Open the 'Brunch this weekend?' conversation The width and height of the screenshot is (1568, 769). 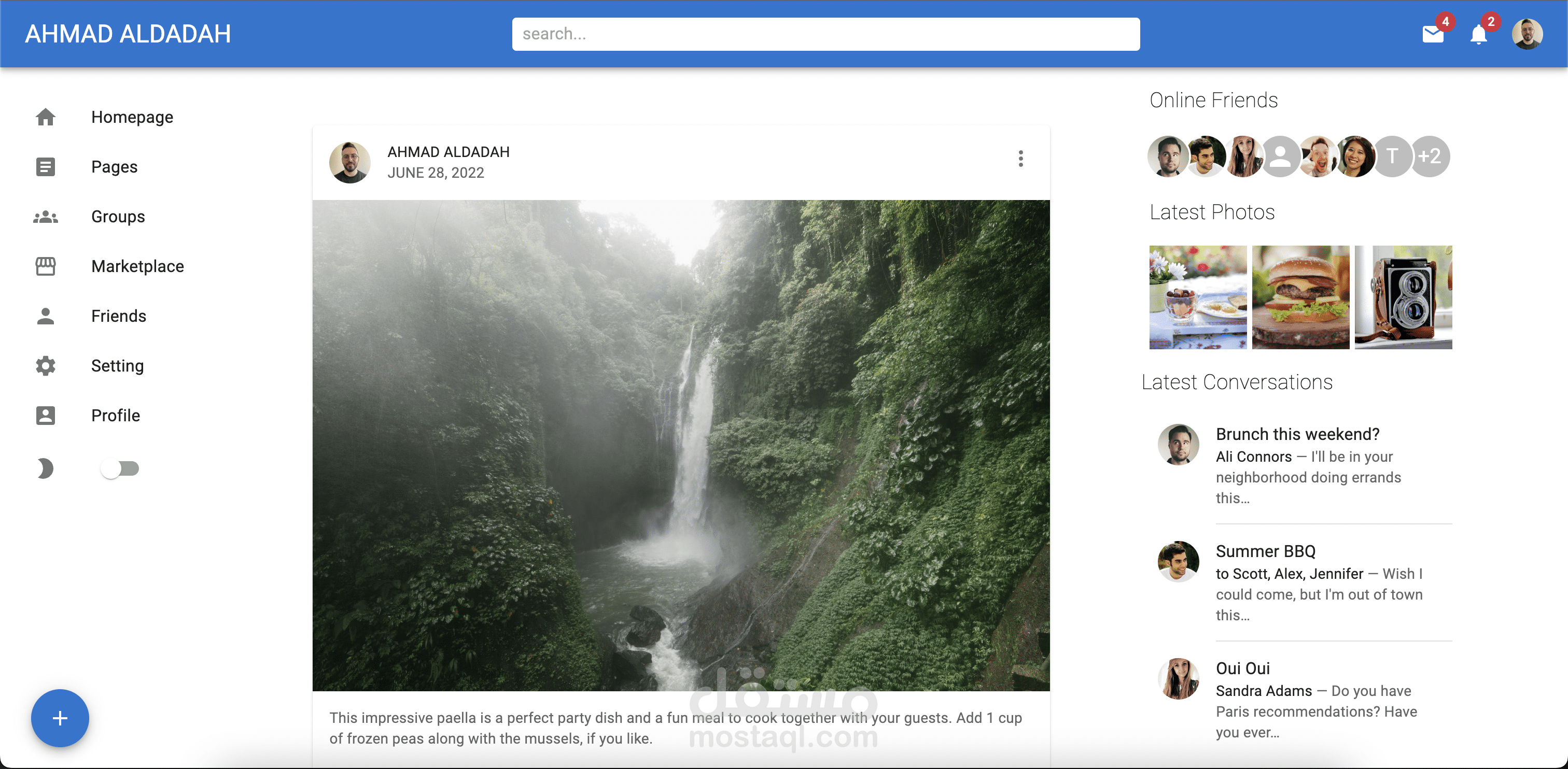point(1297,434)
